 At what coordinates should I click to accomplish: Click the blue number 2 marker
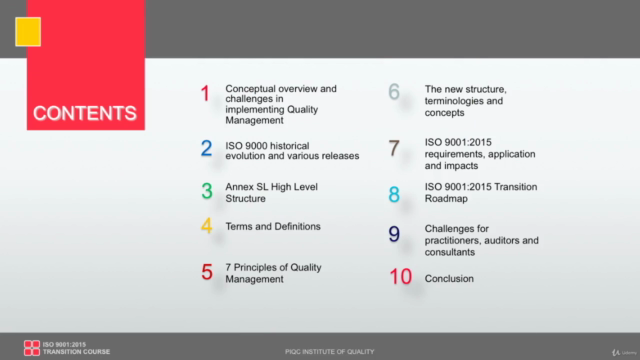coord(207,149)
